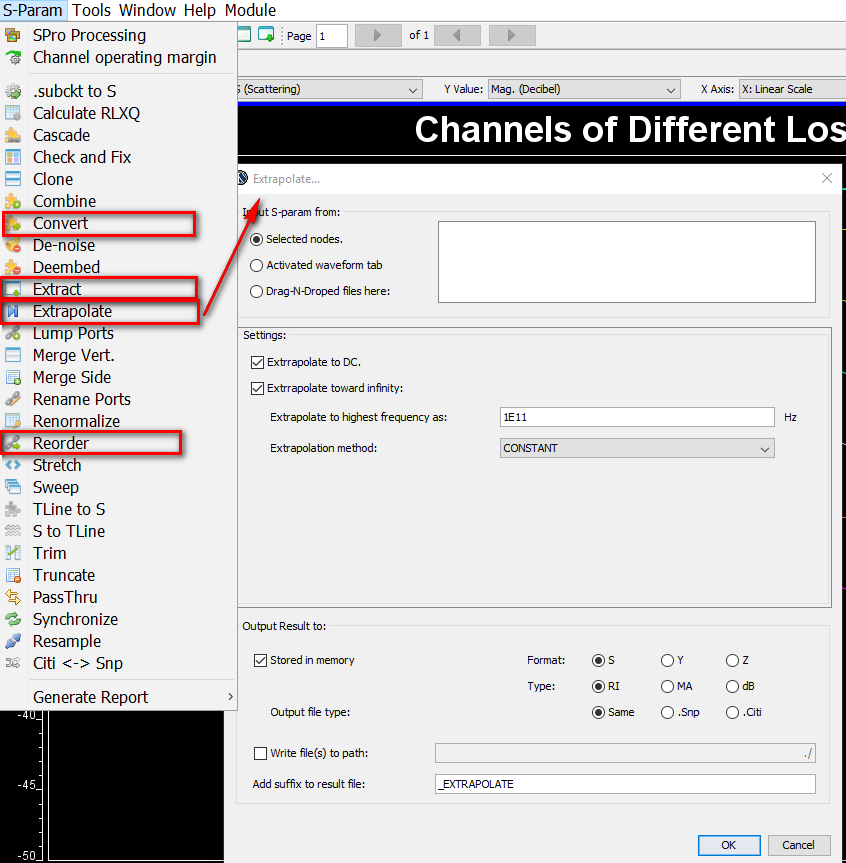Viewport: 846px width, 863px height.
Task: Click the Cascade puzzle-piece icon
Action: 13,135
